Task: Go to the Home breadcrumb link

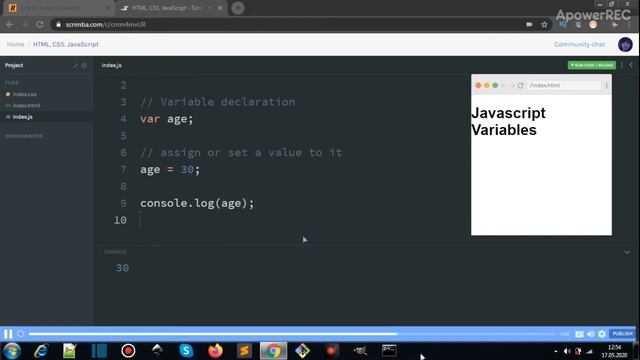Action: [16, 44]
